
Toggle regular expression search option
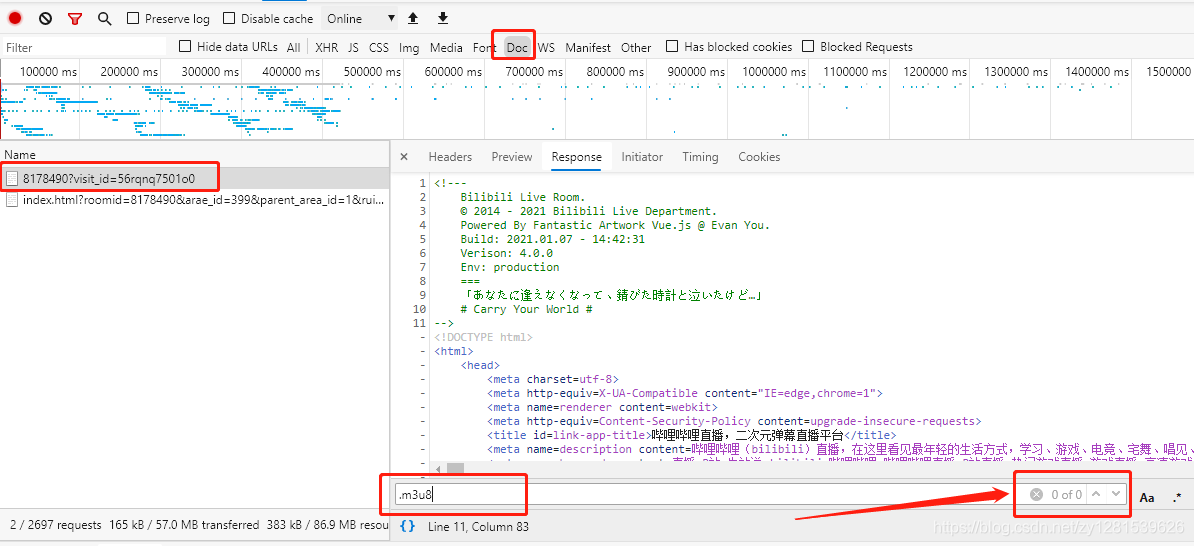click(1177, 497)
